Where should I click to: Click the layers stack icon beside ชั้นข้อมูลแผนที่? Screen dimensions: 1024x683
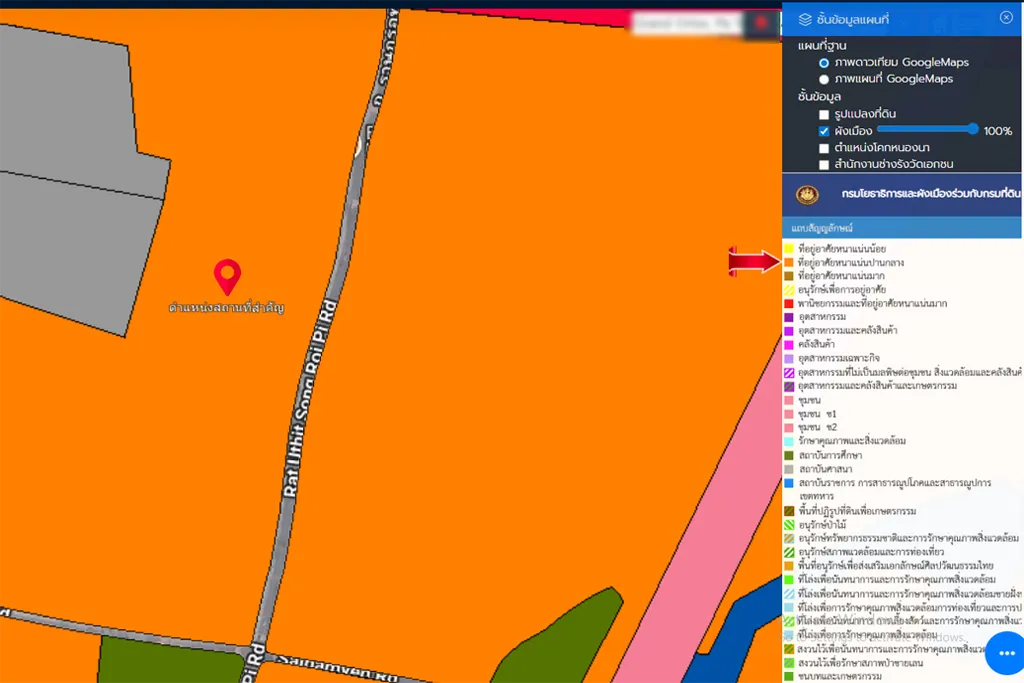click(805, 20)
